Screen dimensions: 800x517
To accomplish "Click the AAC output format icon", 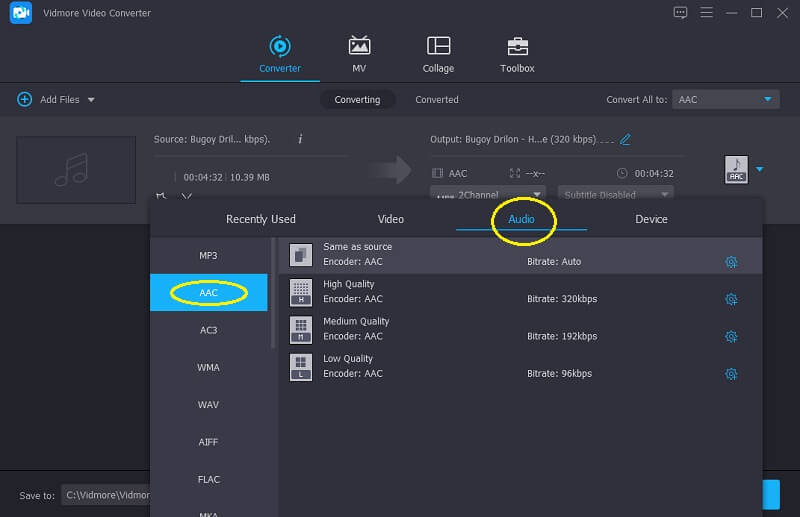I will pyautogui.click(x=736, y=170).
